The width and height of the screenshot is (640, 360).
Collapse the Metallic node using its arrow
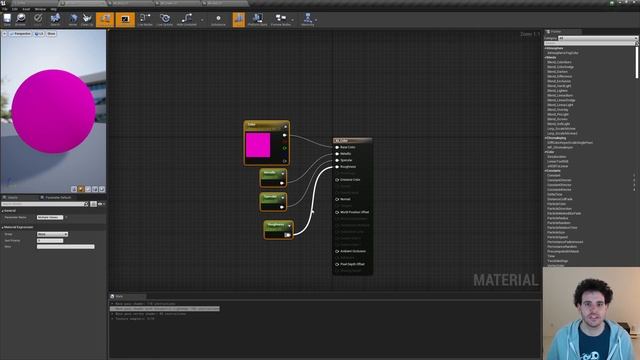point(282,174)
